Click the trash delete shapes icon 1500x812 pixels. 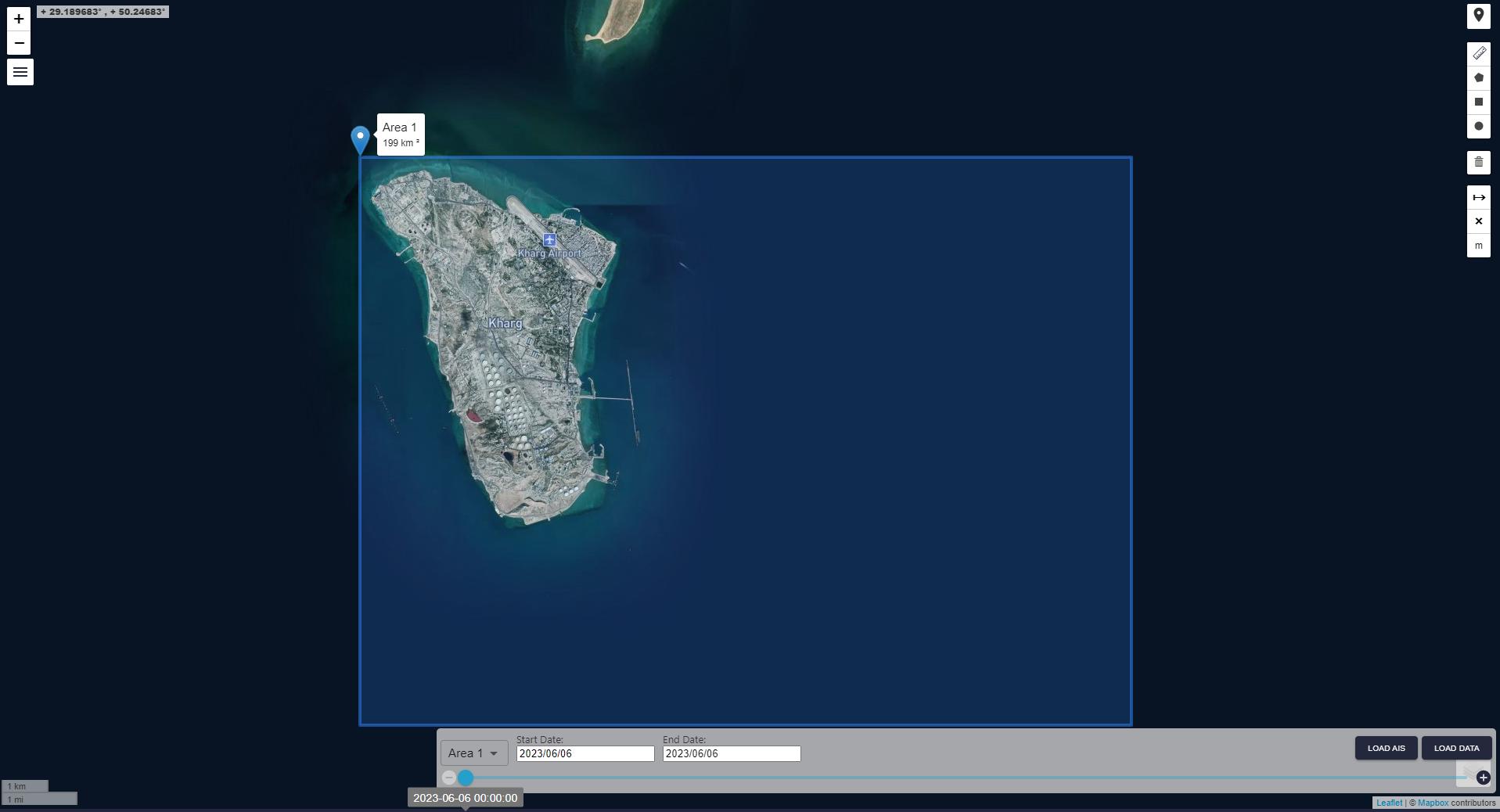tap(1478, 163)
